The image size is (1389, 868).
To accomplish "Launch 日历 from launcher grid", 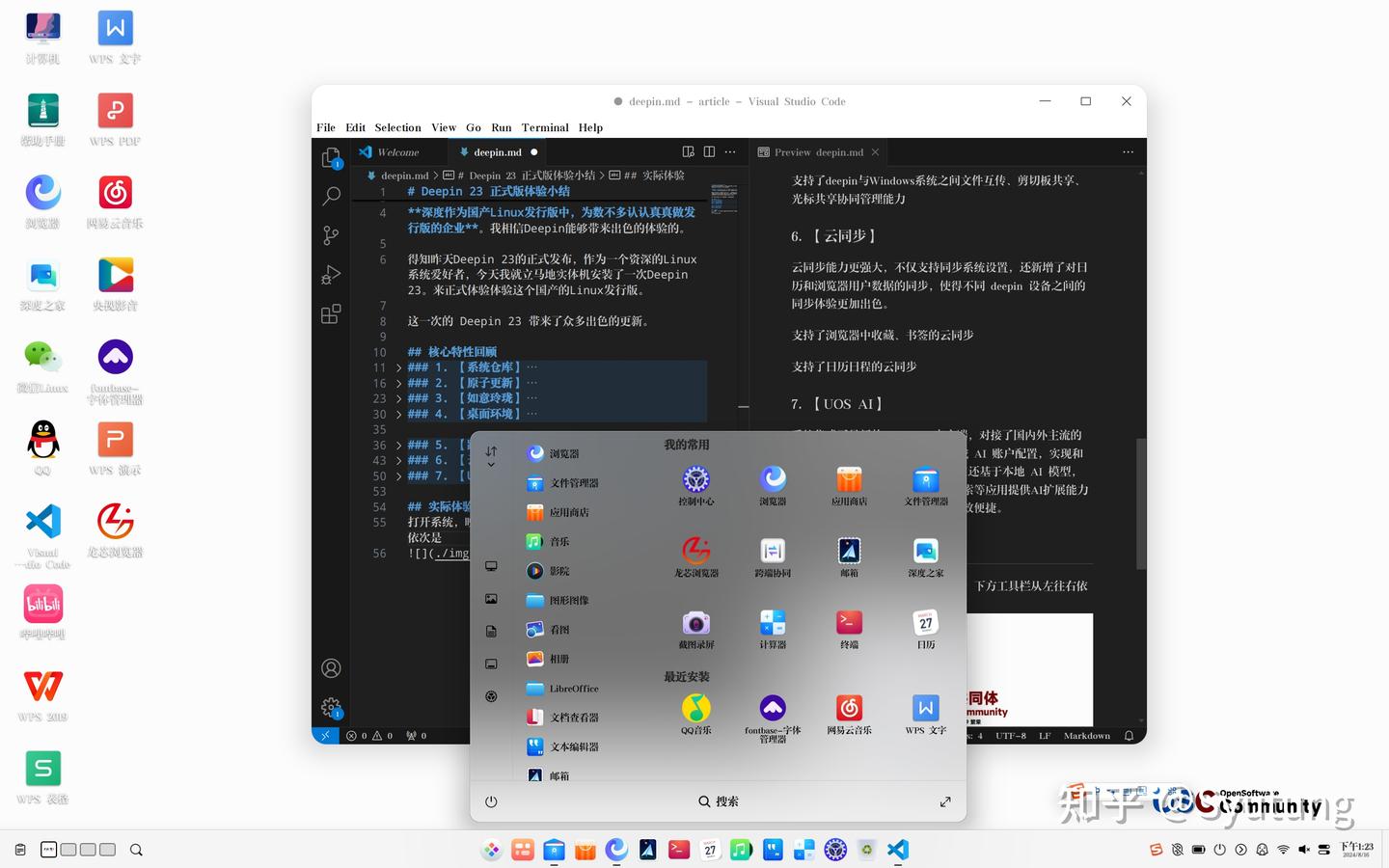I will [x=926, y=629].
